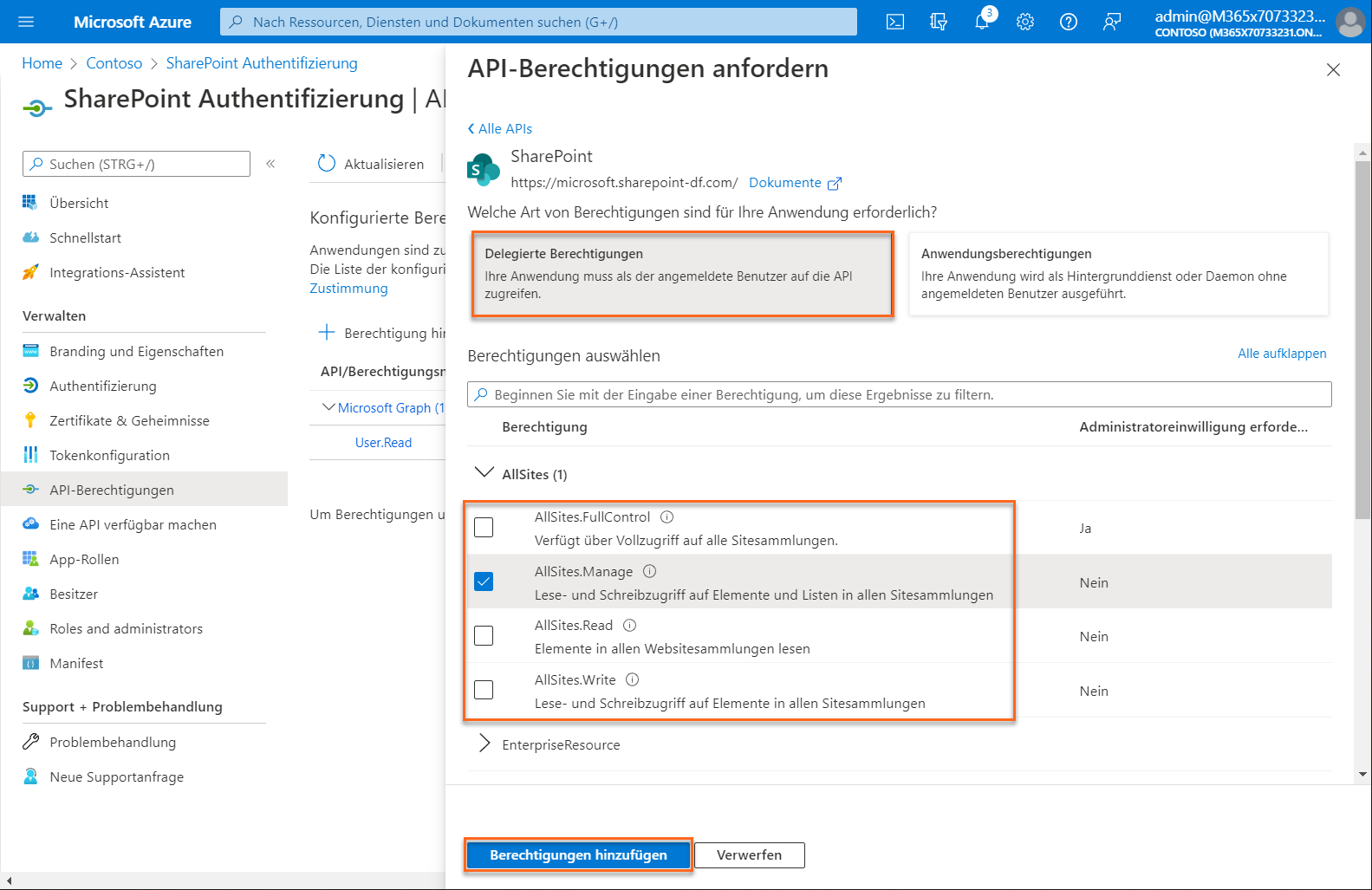Open the User.Read permission link

tap(383, 442)
